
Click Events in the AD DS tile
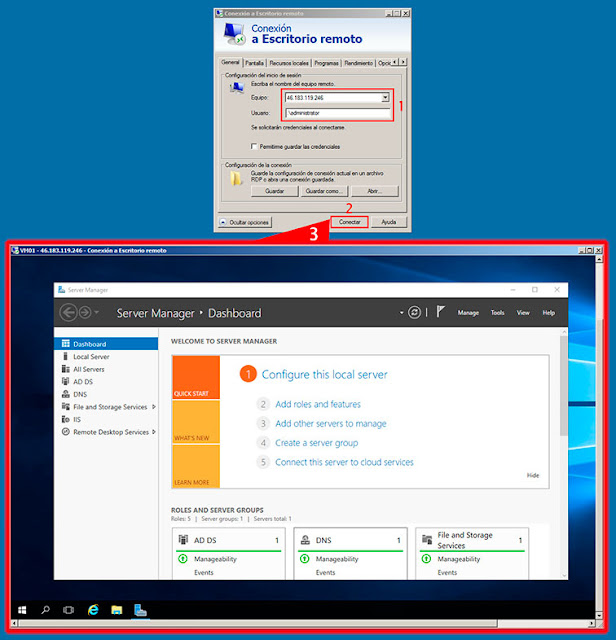coord(204,572)
